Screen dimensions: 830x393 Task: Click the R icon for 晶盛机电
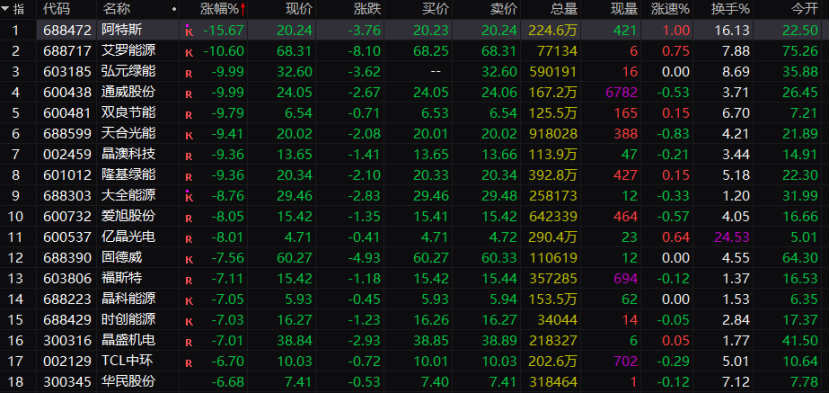(188, 342)
